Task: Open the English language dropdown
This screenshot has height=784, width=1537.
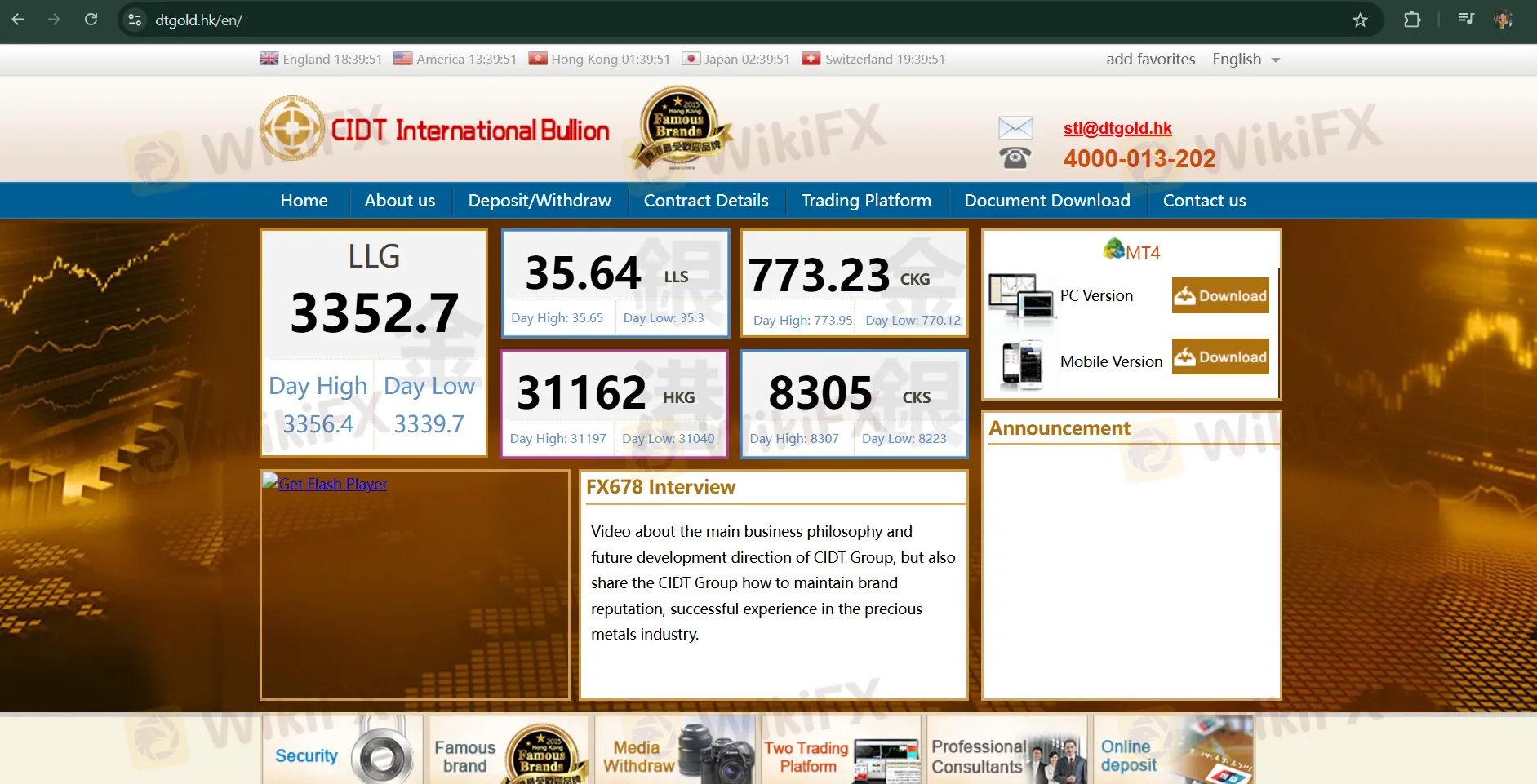Action: (x=1246, y=60)
